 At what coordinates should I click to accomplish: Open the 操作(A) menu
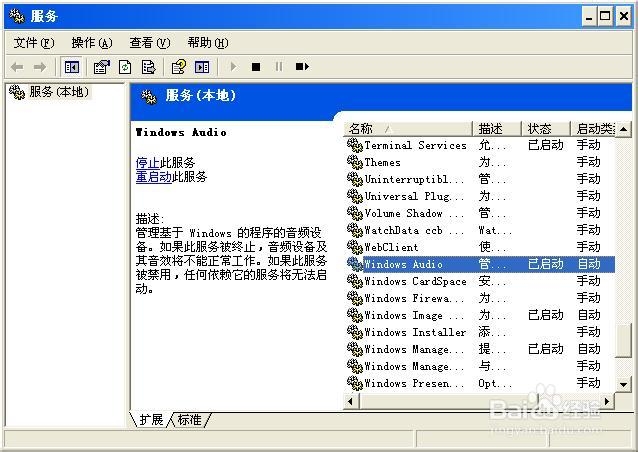[x=92, y=43]
